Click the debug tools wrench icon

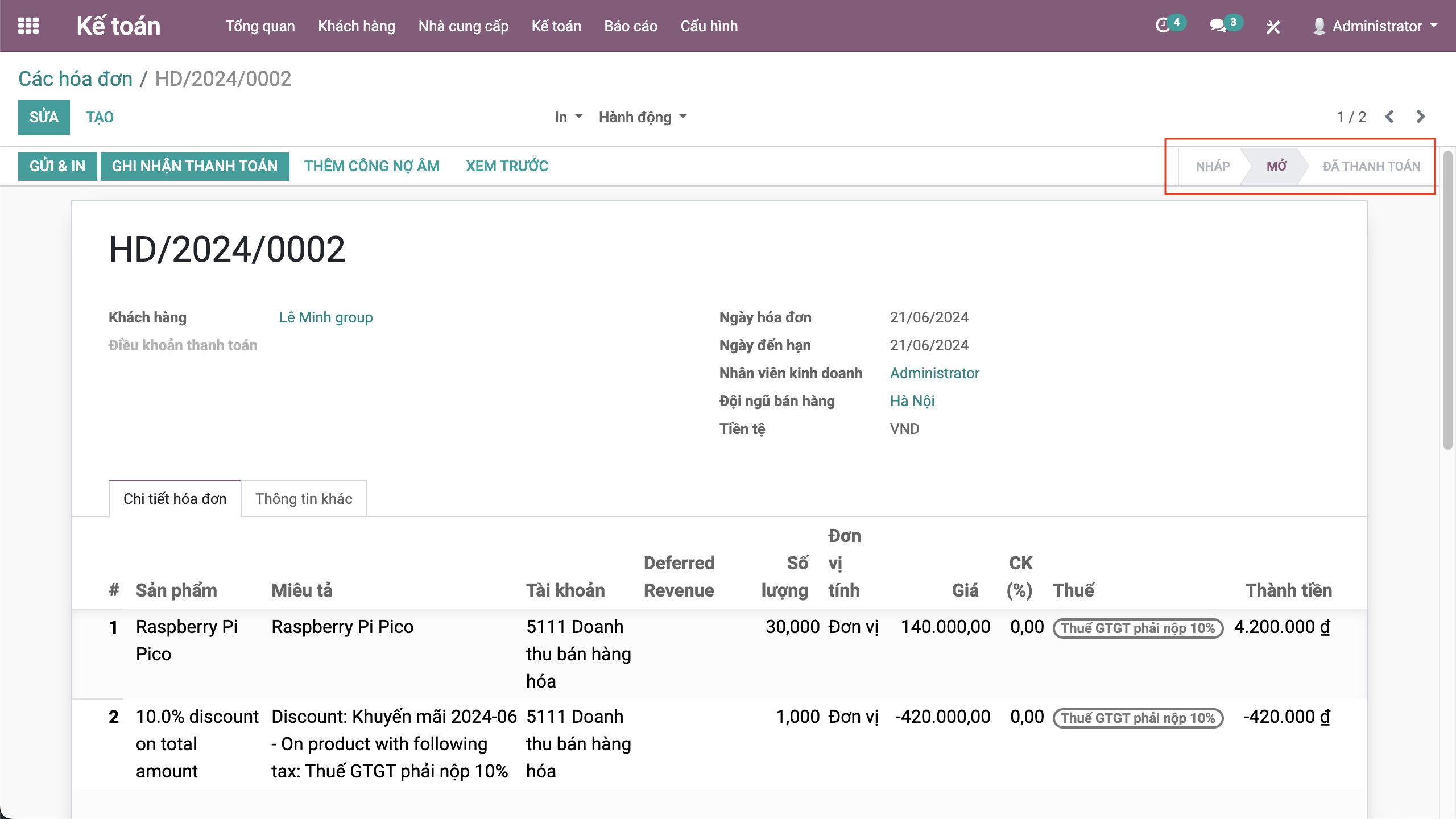pos(1273,27)
